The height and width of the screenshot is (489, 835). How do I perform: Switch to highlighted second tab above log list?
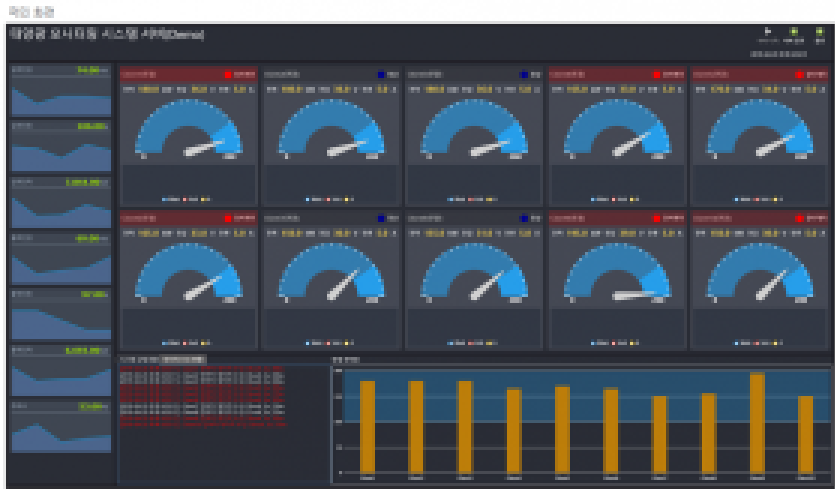coord(183,360)
